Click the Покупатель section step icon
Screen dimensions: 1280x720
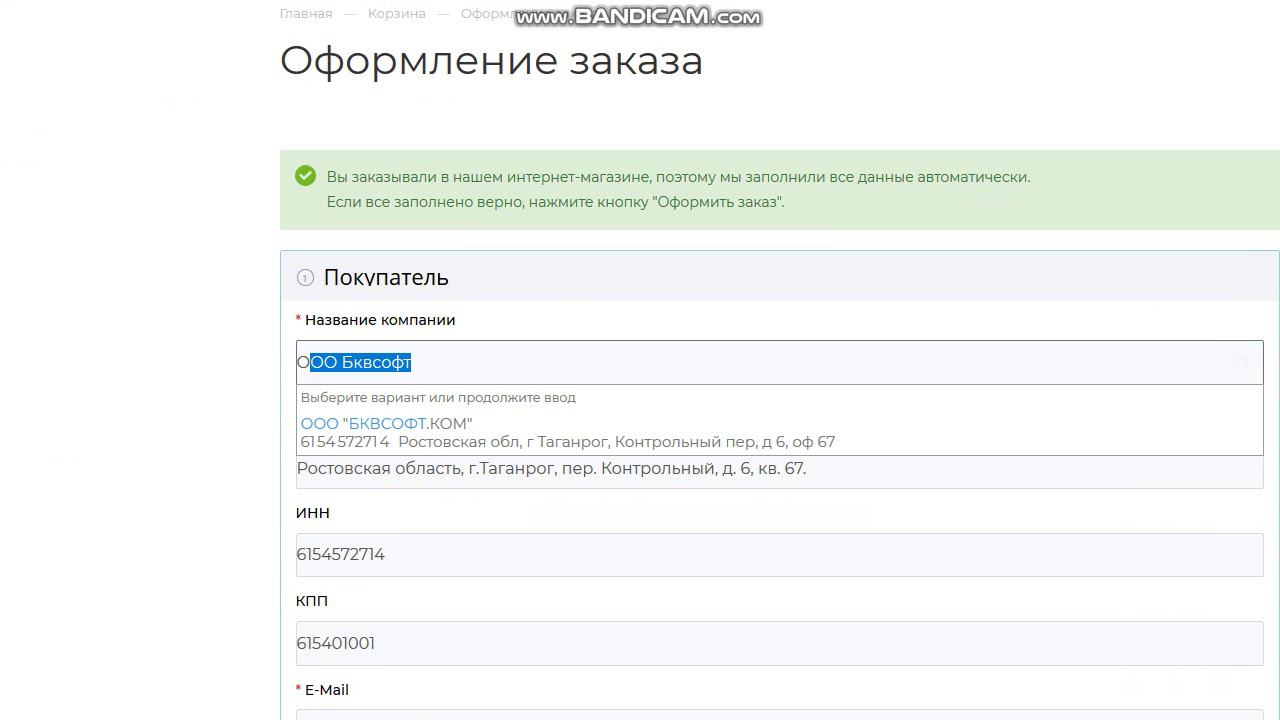coord(305,278)
